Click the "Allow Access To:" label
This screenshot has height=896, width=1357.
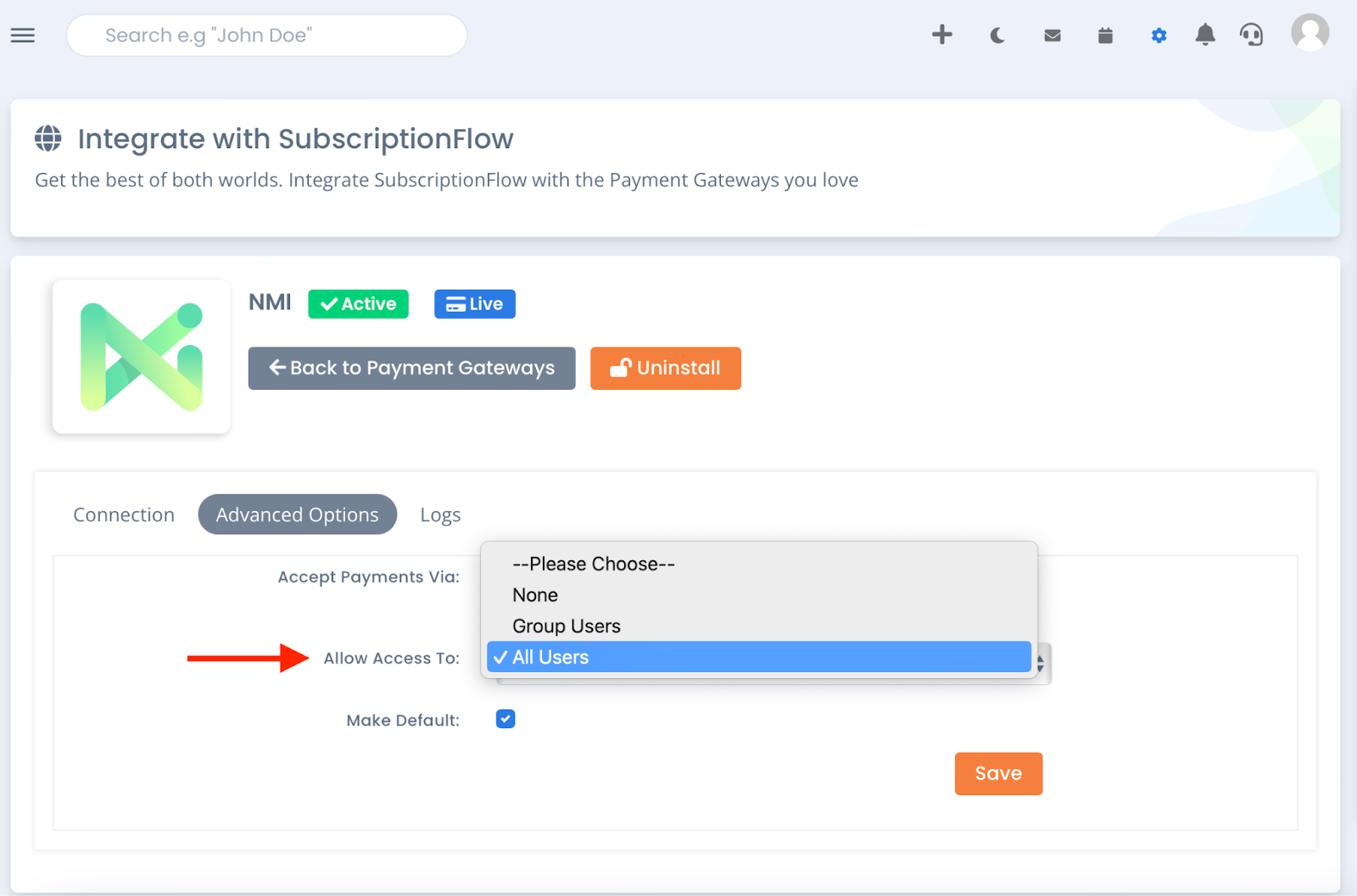(392, 659)
